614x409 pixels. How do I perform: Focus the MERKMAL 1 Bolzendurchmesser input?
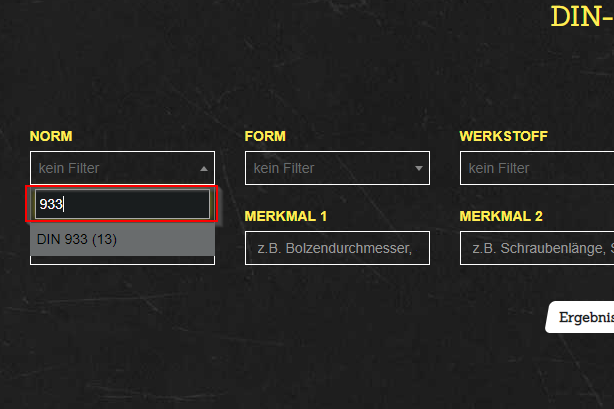tap(337, 248)
